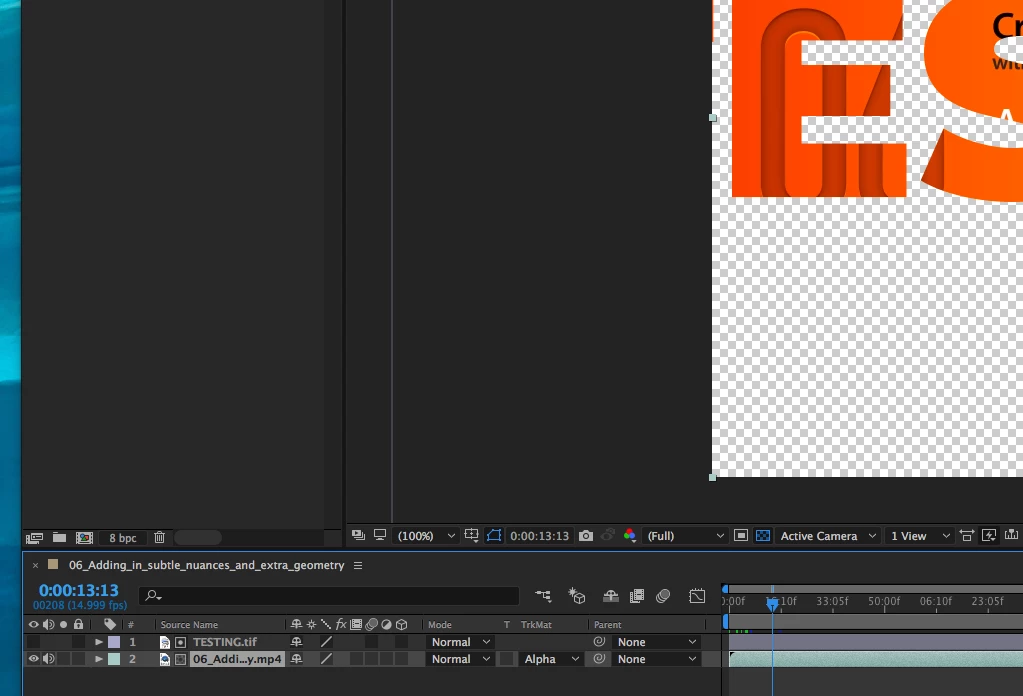Take a snapshot with camera icon
The height and width of the screenshot is (696, 1023).
(586, 536)
